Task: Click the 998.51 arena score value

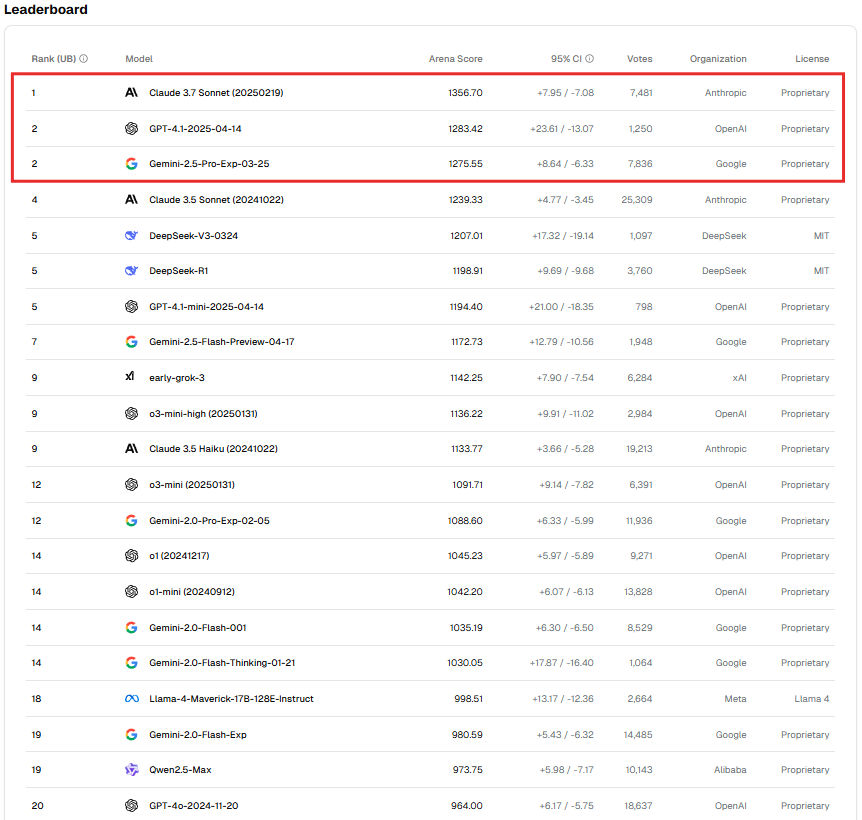Action: pos(468,699)
